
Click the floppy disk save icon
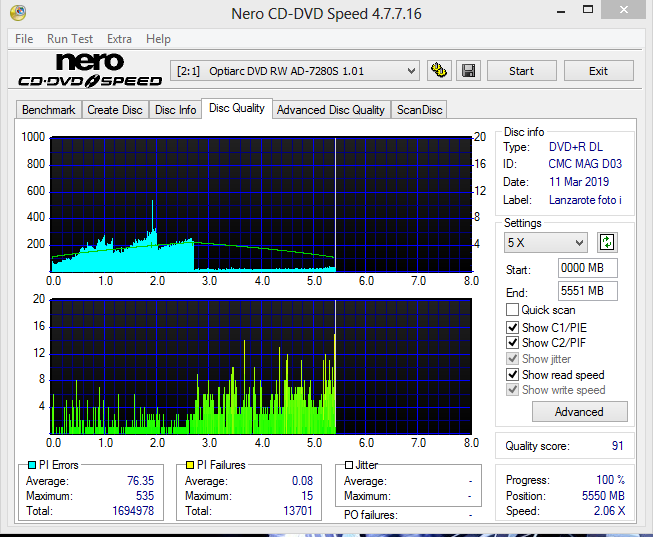(469, 70)
